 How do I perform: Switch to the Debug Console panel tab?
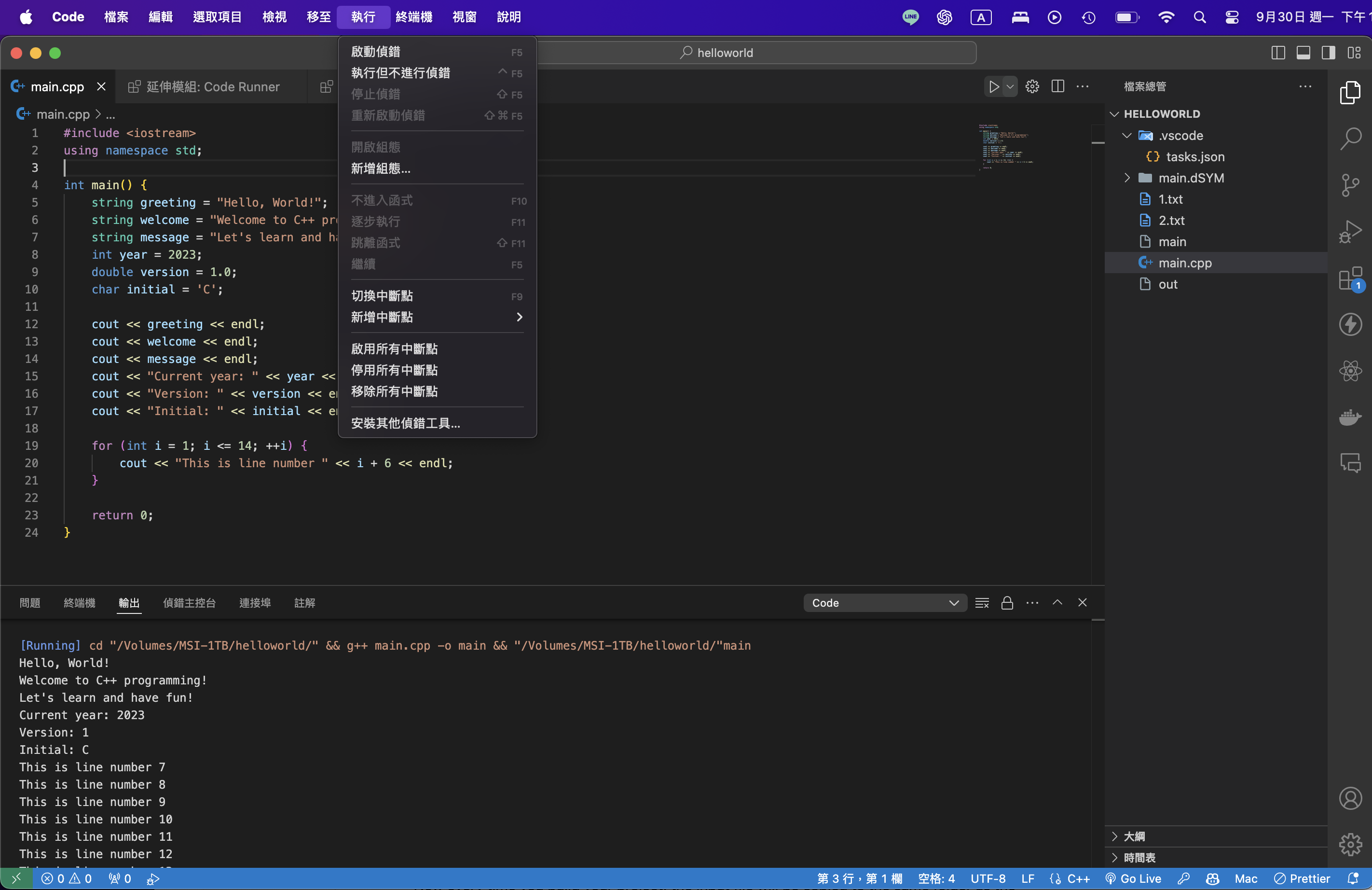190,603
